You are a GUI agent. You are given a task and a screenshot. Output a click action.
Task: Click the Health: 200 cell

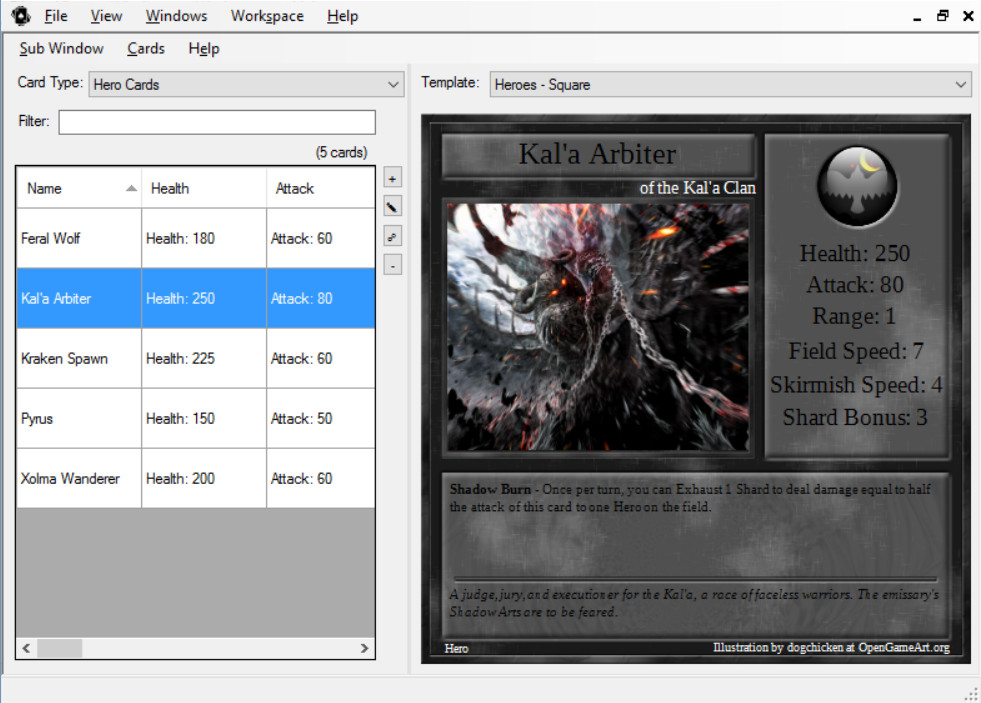point(204,478)
